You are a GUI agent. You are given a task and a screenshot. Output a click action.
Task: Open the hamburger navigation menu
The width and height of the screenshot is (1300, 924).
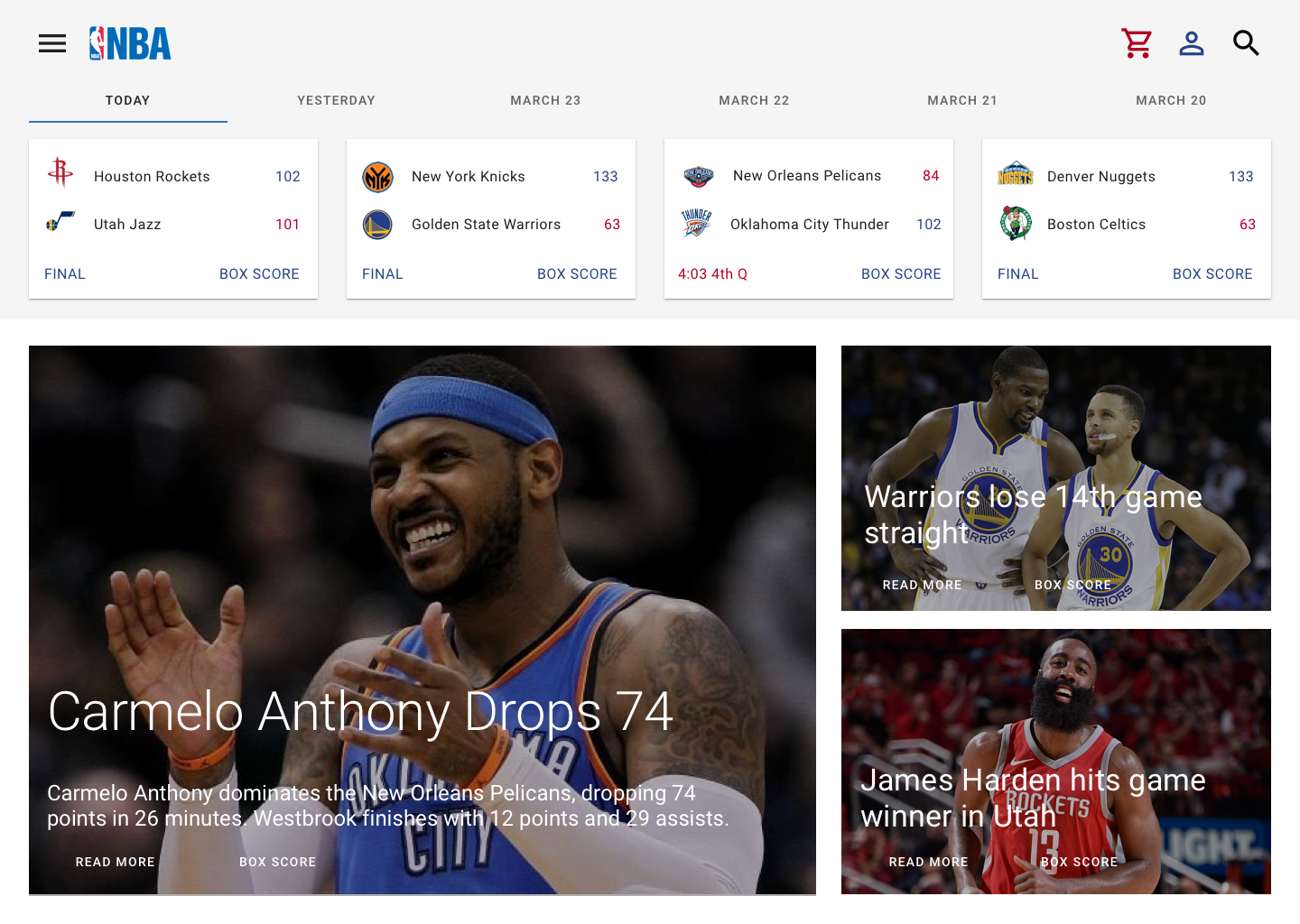click(x=52, y=43)
